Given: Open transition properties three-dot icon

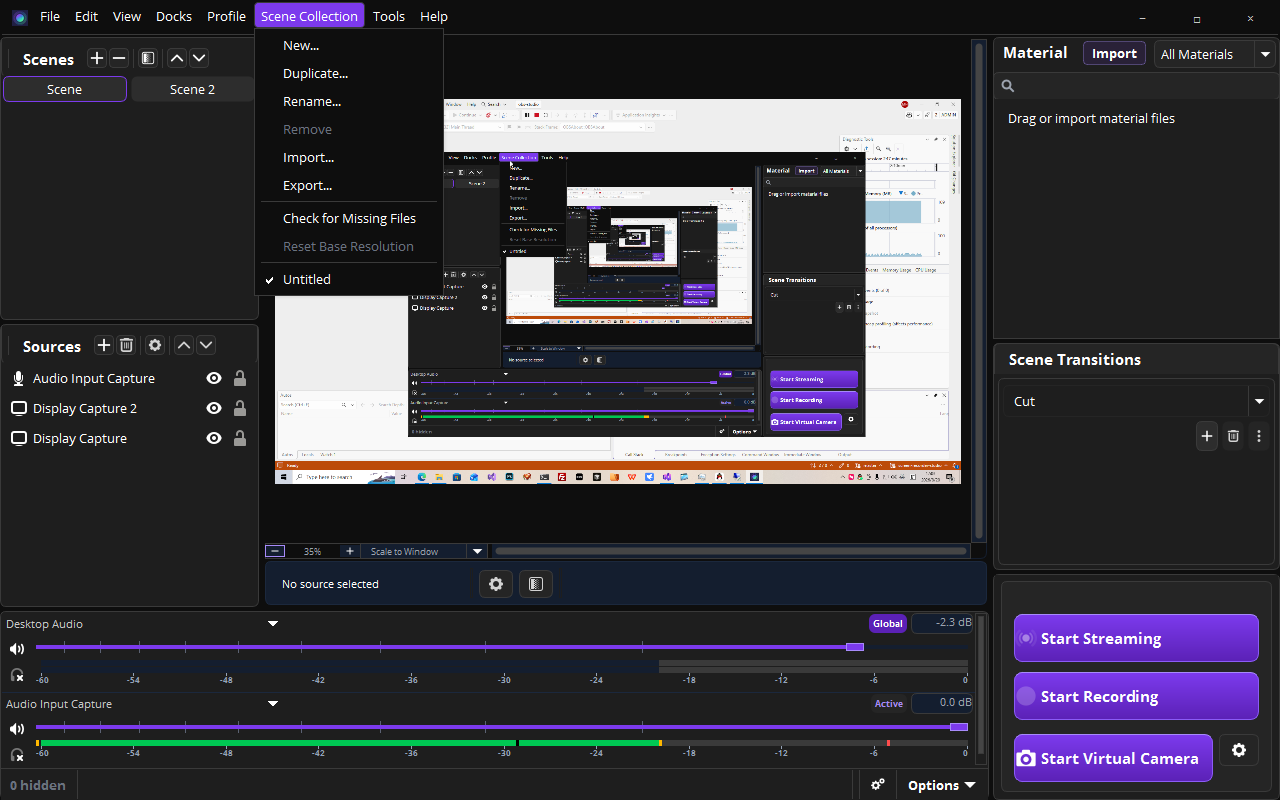Looking at the screenshot, I should (x=1259, y=436).
